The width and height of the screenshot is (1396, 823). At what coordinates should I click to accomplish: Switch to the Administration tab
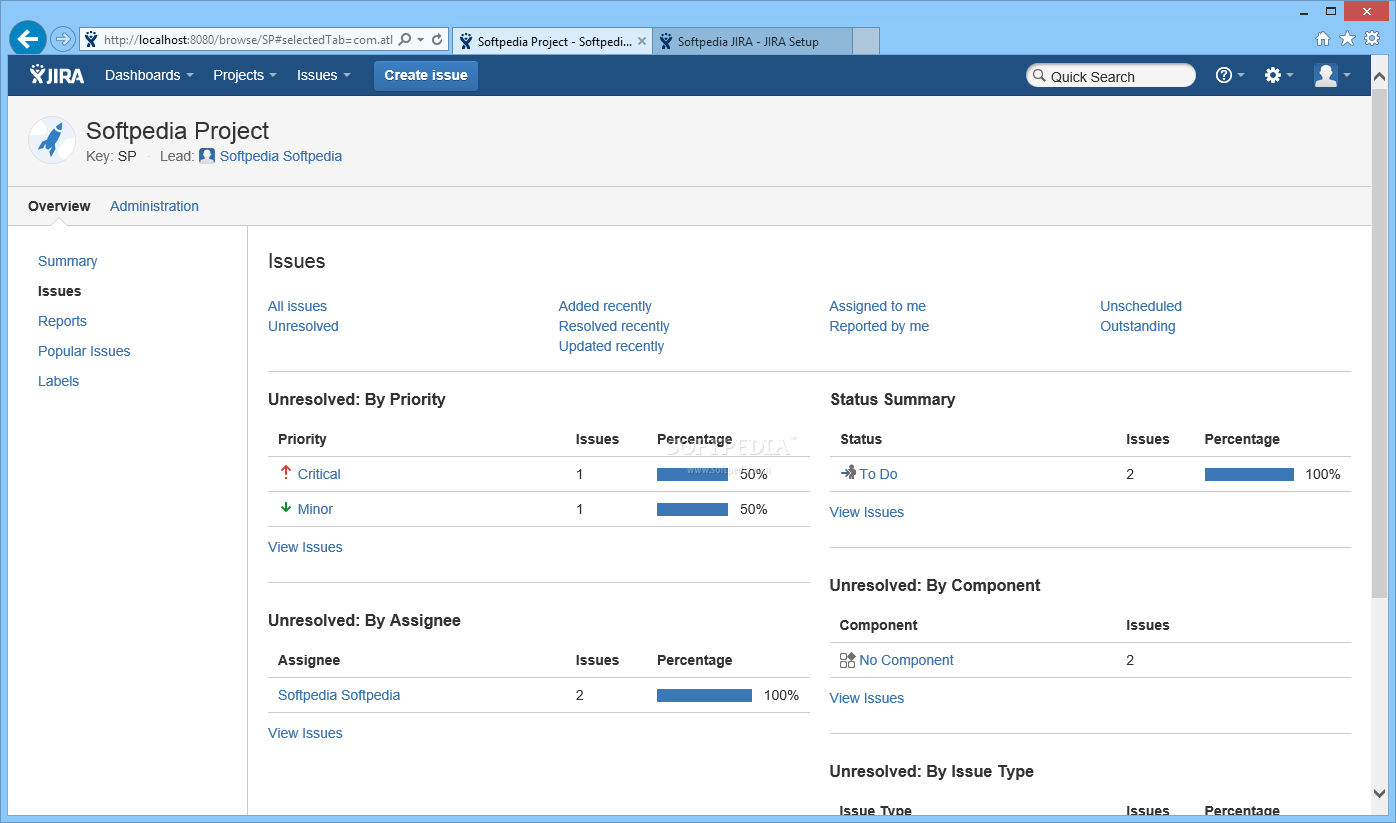pos(154,206)
